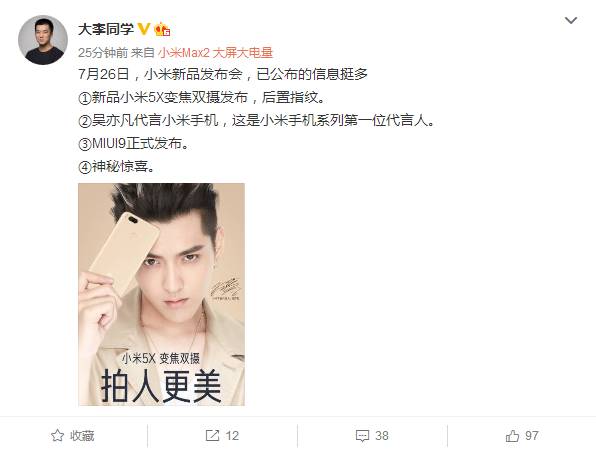596x454 pixels.
Task: Like the post with thumbs-up icon
Action: click(x=512, y=435)
